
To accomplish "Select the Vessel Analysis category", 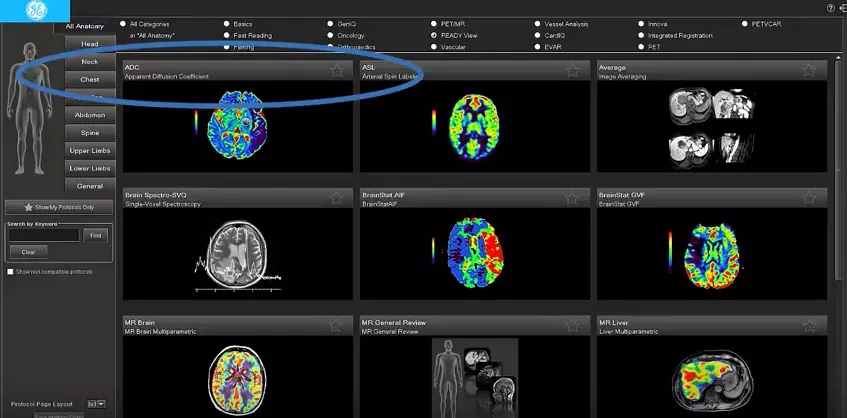I will coord(537,24).
